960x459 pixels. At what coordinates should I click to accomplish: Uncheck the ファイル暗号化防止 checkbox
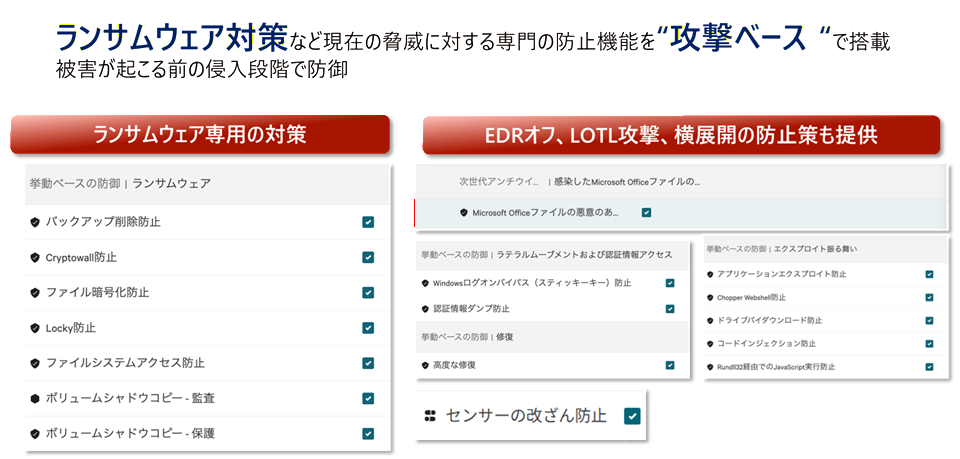pyautogui.click(x=368, y=292)
